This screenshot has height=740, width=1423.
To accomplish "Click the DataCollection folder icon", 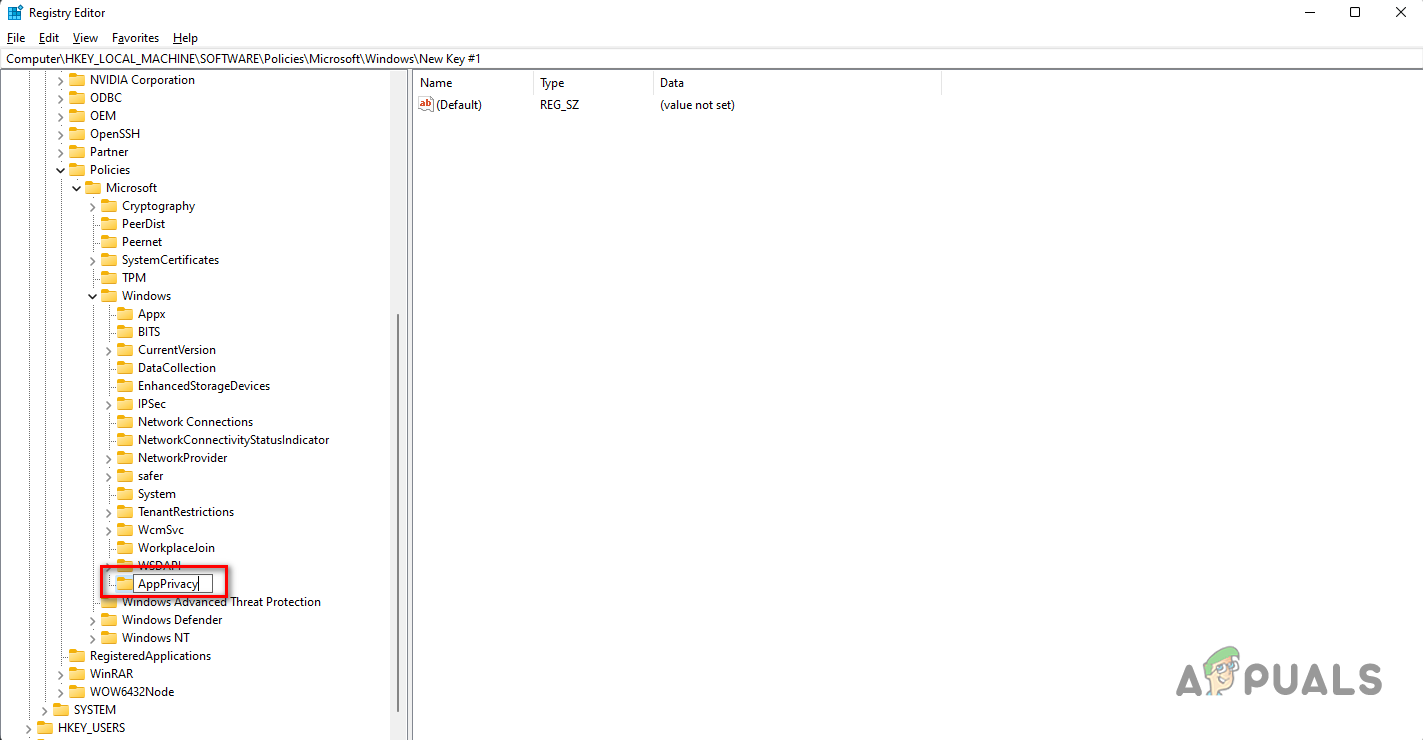I will coord(125,368).
